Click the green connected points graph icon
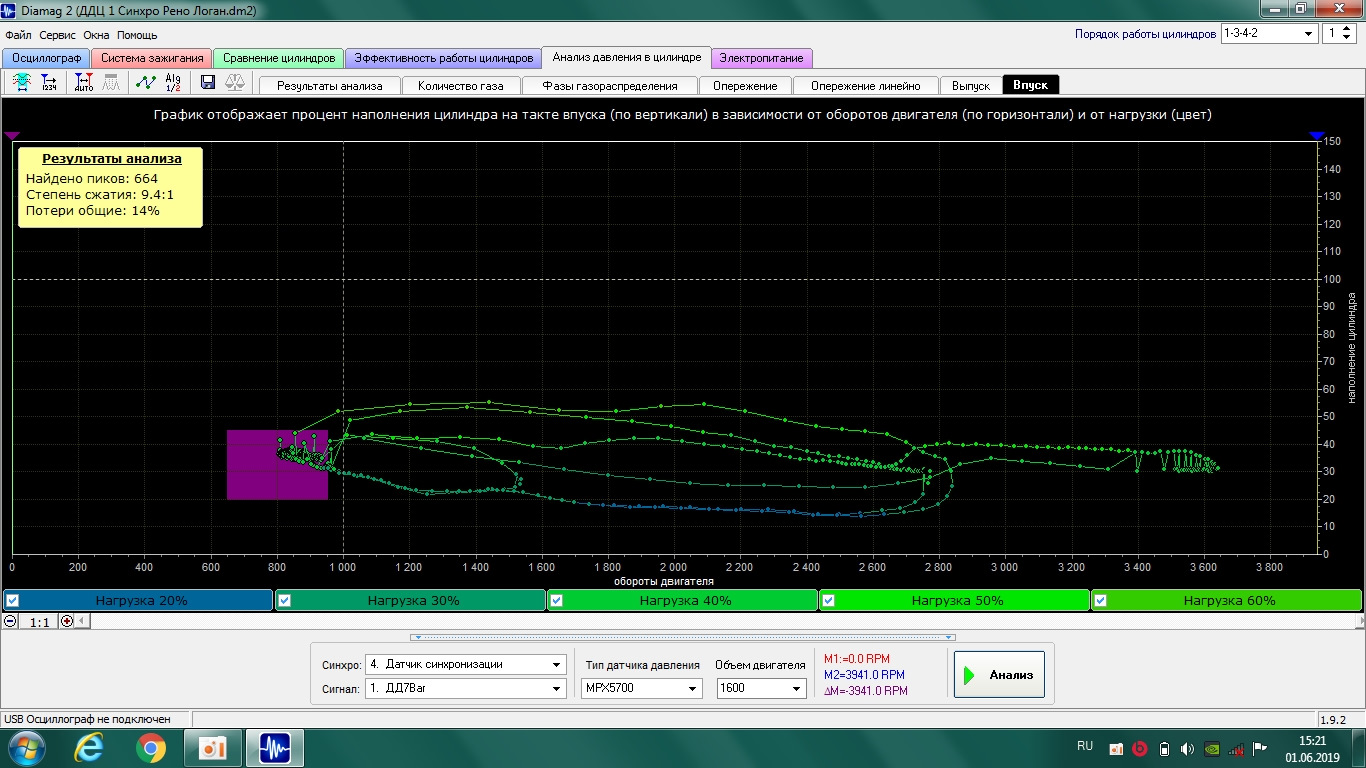The height and width of the screenshot is (768, 1366). 146,83
